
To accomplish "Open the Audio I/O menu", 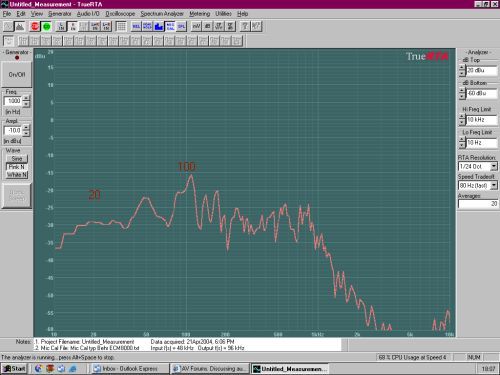I will pos(88,14).
